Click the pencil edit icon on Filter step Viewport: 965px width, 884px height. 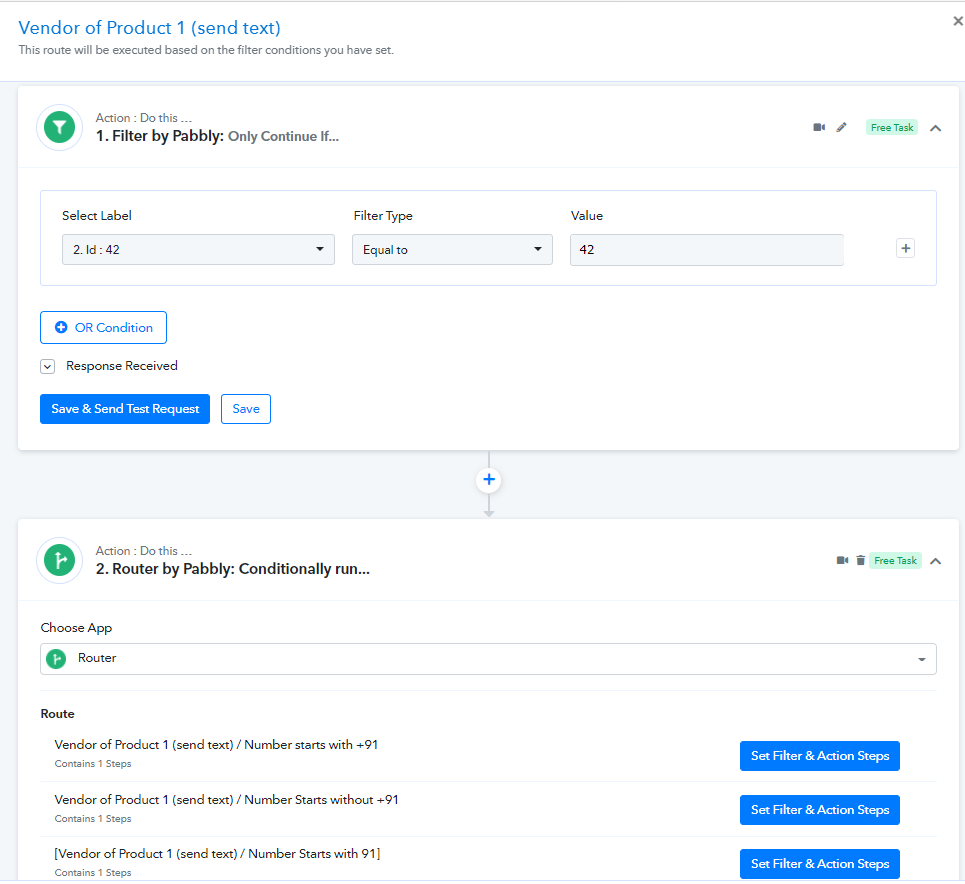click(x=841, y=127)
